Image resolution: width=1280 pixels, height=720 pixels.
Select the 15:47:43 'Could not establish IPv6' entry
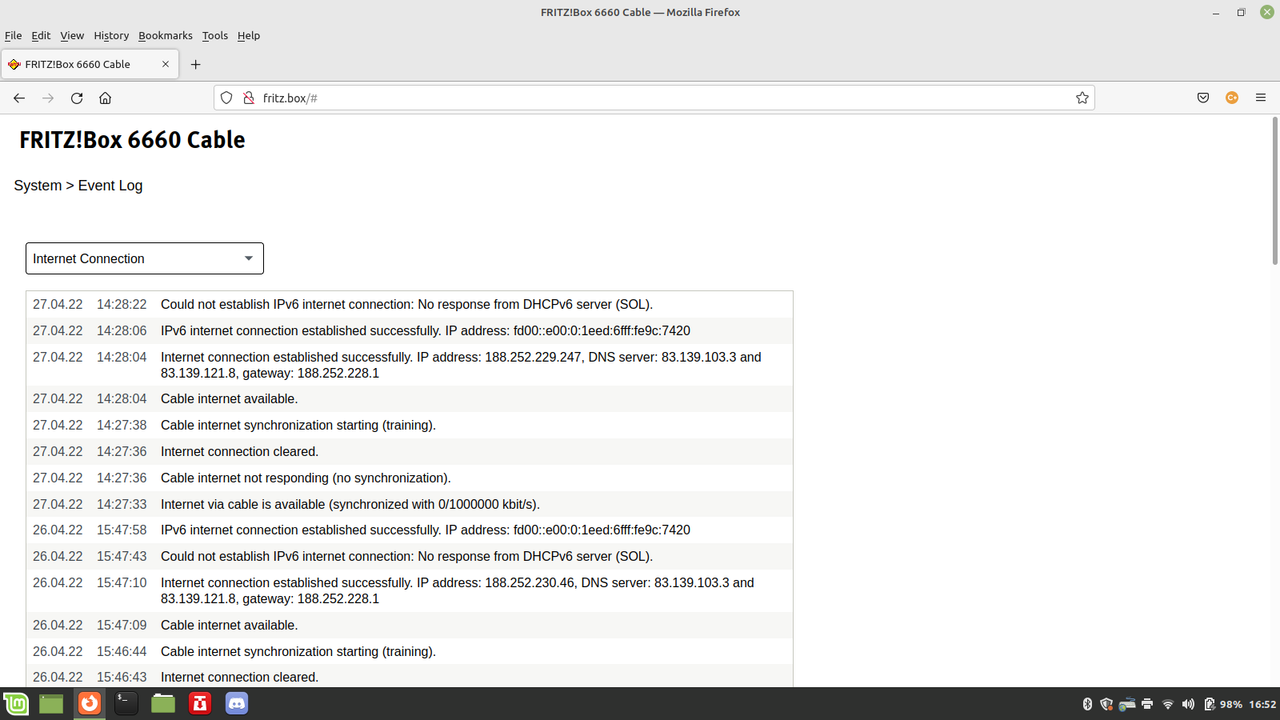(x=409, y=556)
